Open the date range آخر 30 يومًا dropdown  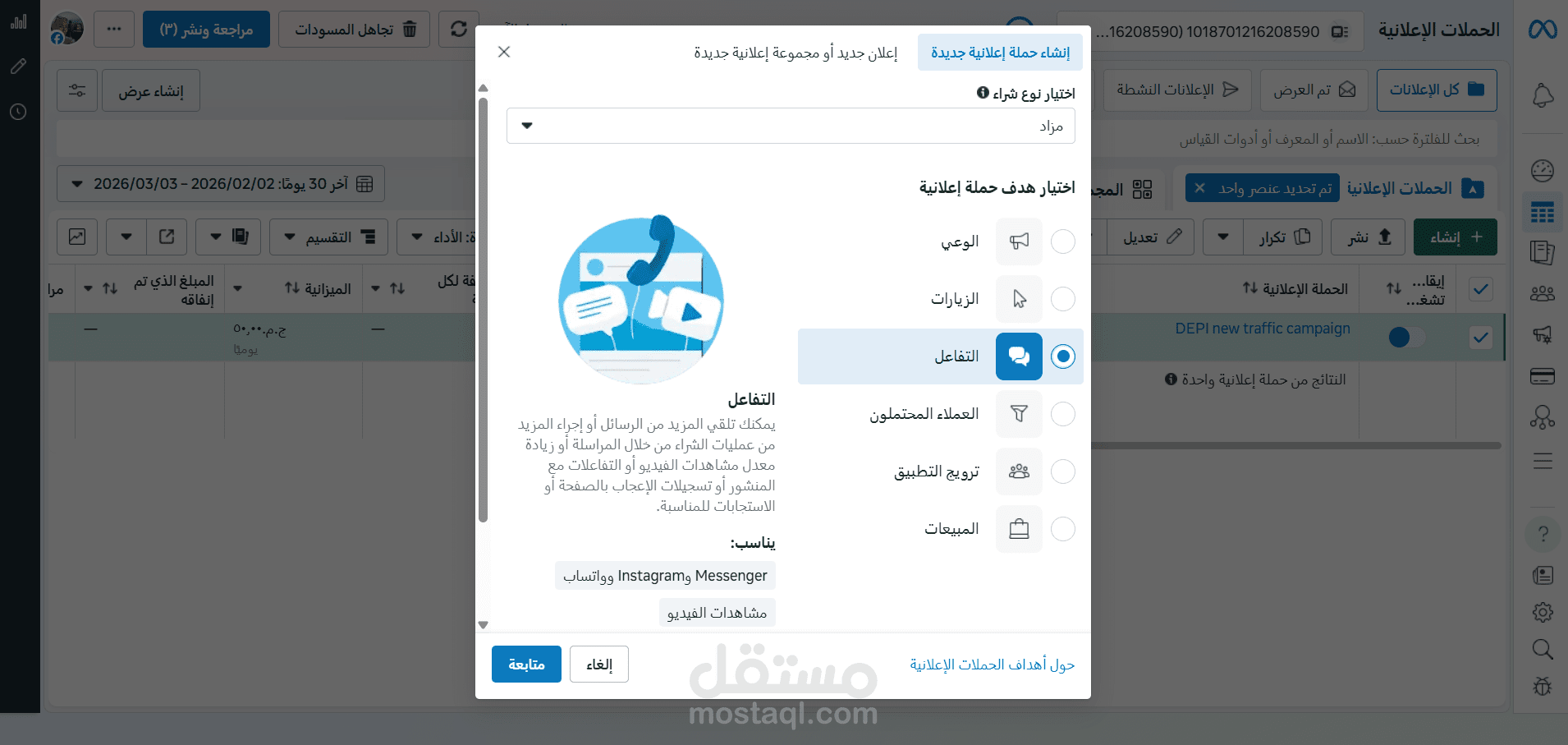[x=221, y=184]
